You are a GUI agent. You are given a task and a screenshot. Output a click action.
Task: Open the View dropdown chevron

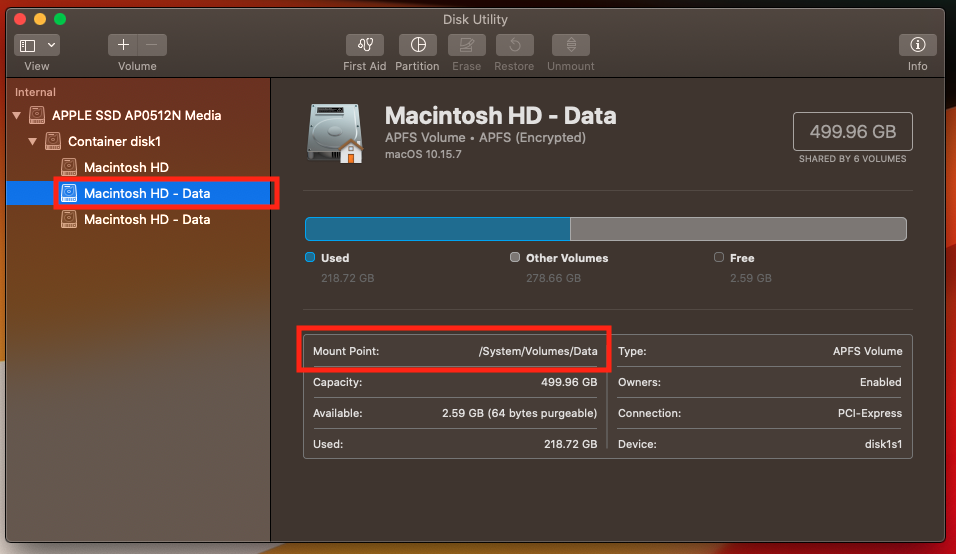point(52,45)
